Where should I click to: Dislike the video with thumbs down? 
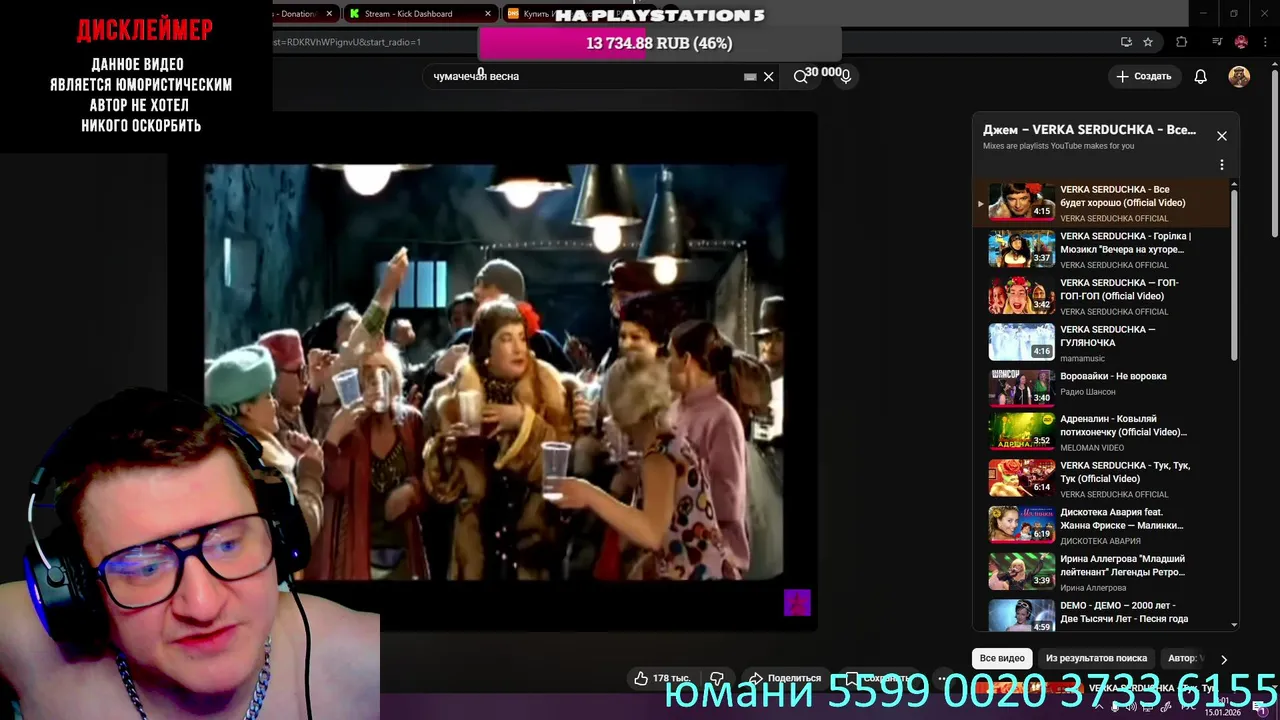coord(717,678)
